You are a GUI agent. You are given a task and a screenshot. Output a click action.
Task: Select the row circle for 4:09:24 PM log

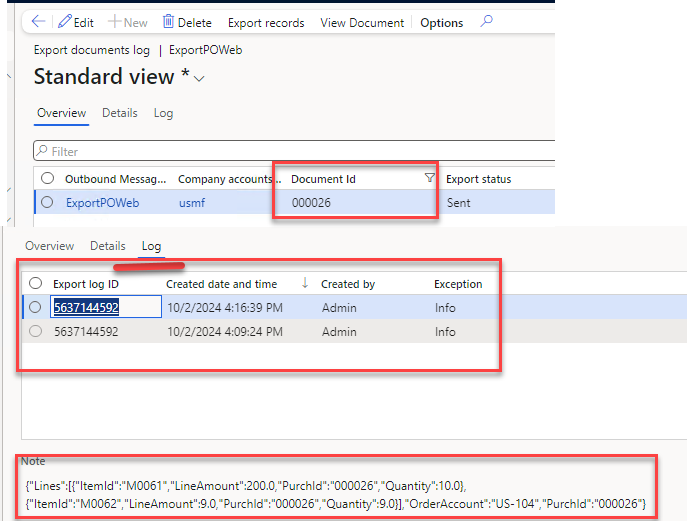coord(35,331)
